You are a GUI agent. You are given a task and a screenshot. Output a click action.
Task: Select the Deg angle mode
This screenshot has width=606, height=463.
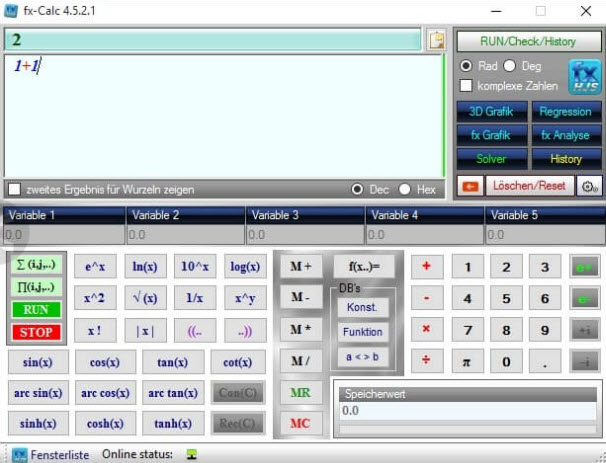pos(509,66)
